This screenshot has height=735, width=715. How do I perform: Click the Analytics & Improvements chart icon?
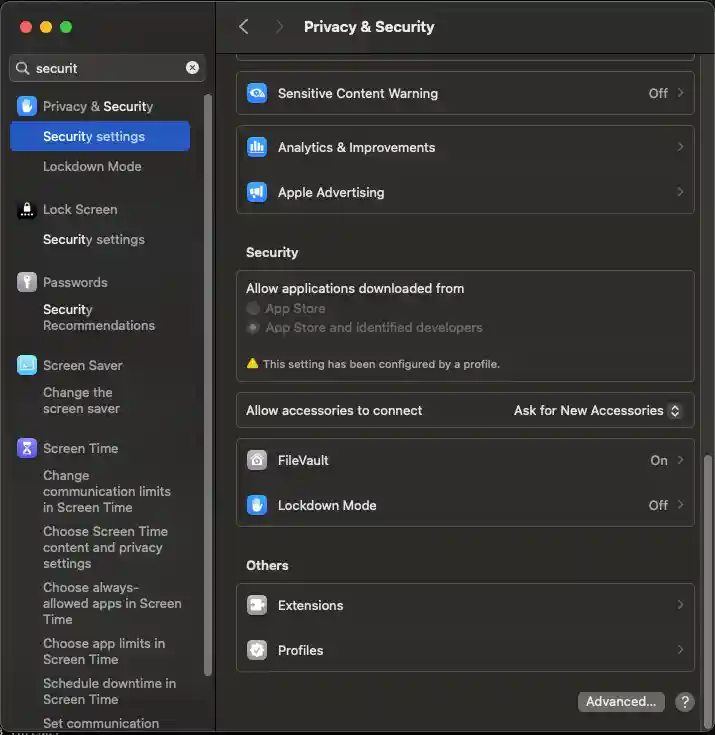[257, 148]
